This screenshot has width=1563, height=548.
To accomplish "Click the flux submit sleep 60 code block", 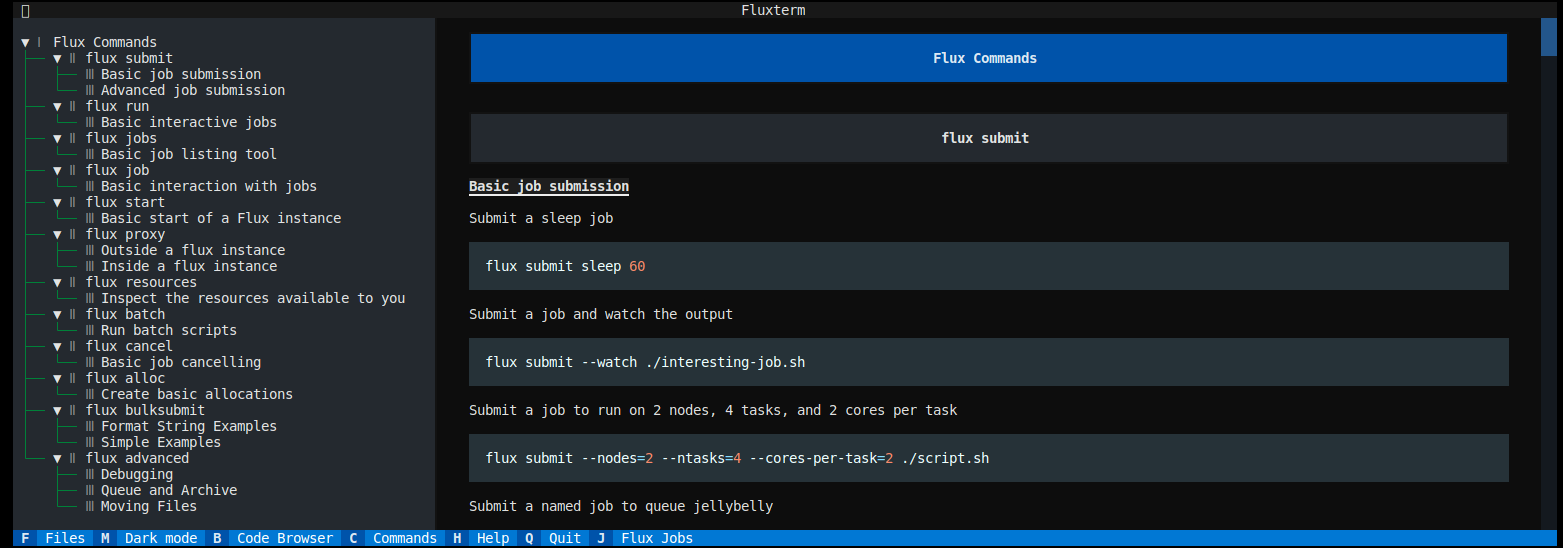I will (989, 266).
